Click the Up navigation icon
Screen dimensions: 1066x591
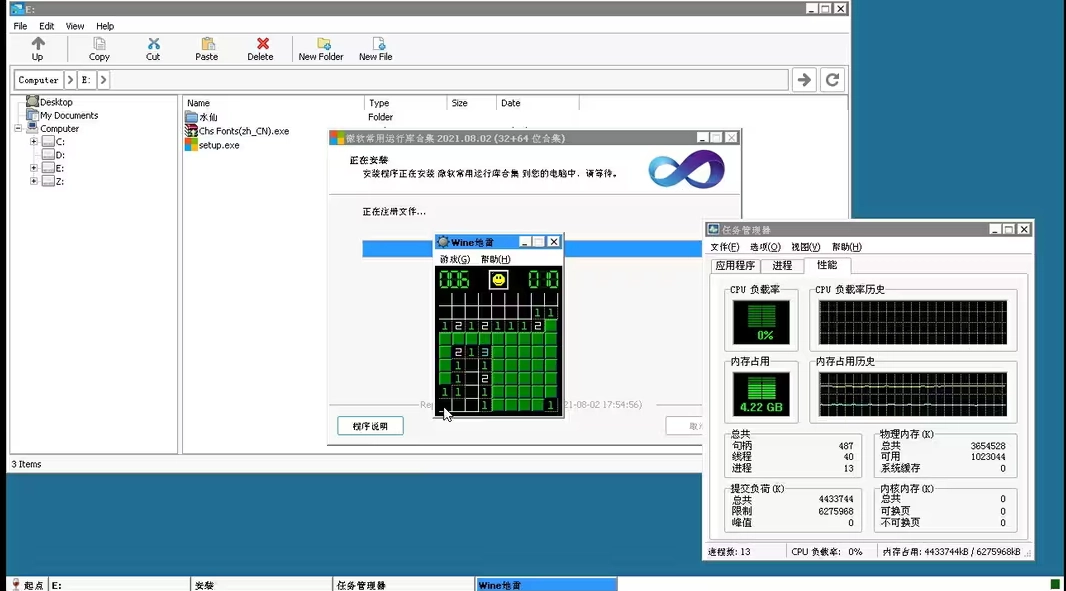click(38, 44)
